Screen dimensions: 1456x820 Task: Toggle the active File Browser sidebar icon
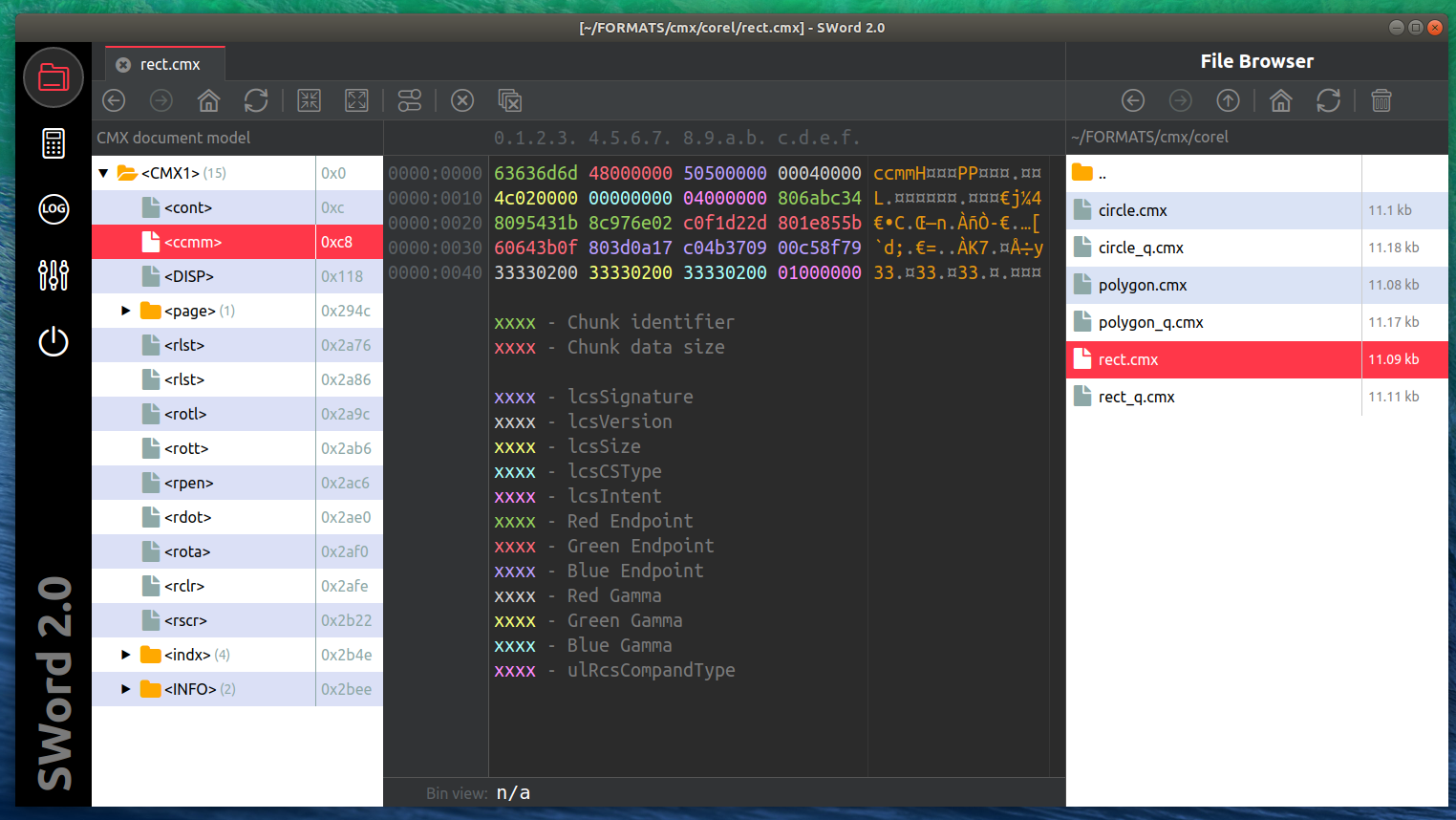54,77
